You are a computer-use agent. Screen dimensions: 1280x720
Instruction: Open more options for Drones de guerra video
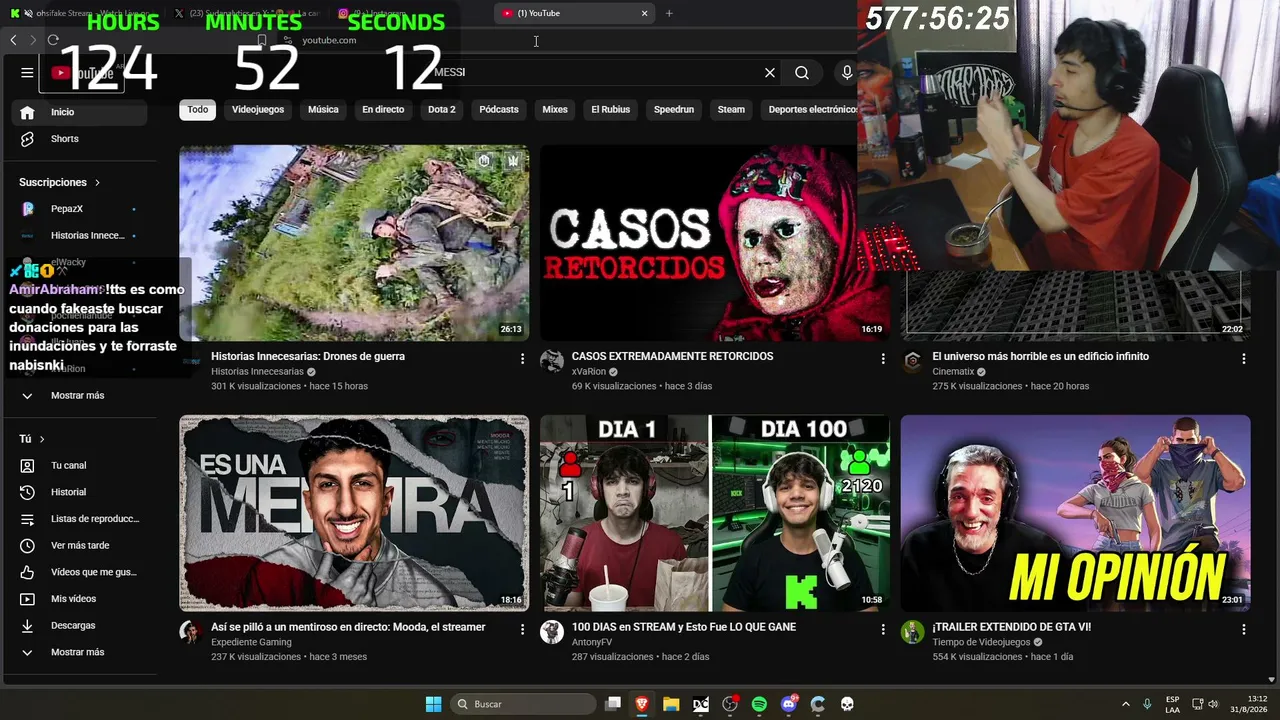tap(522, 359)
